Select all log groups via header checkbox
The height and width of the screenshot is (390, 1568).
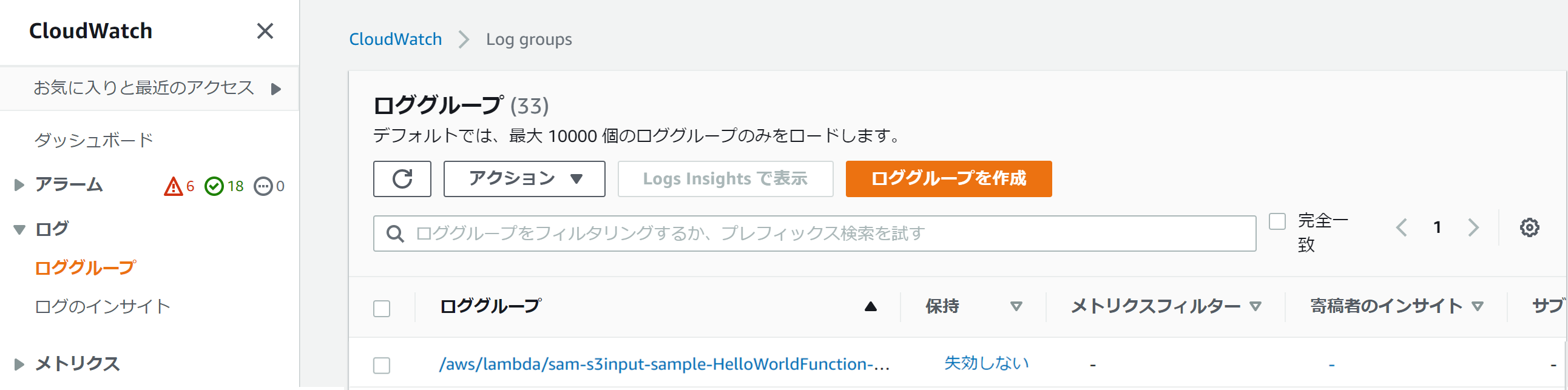pos(382,310)
